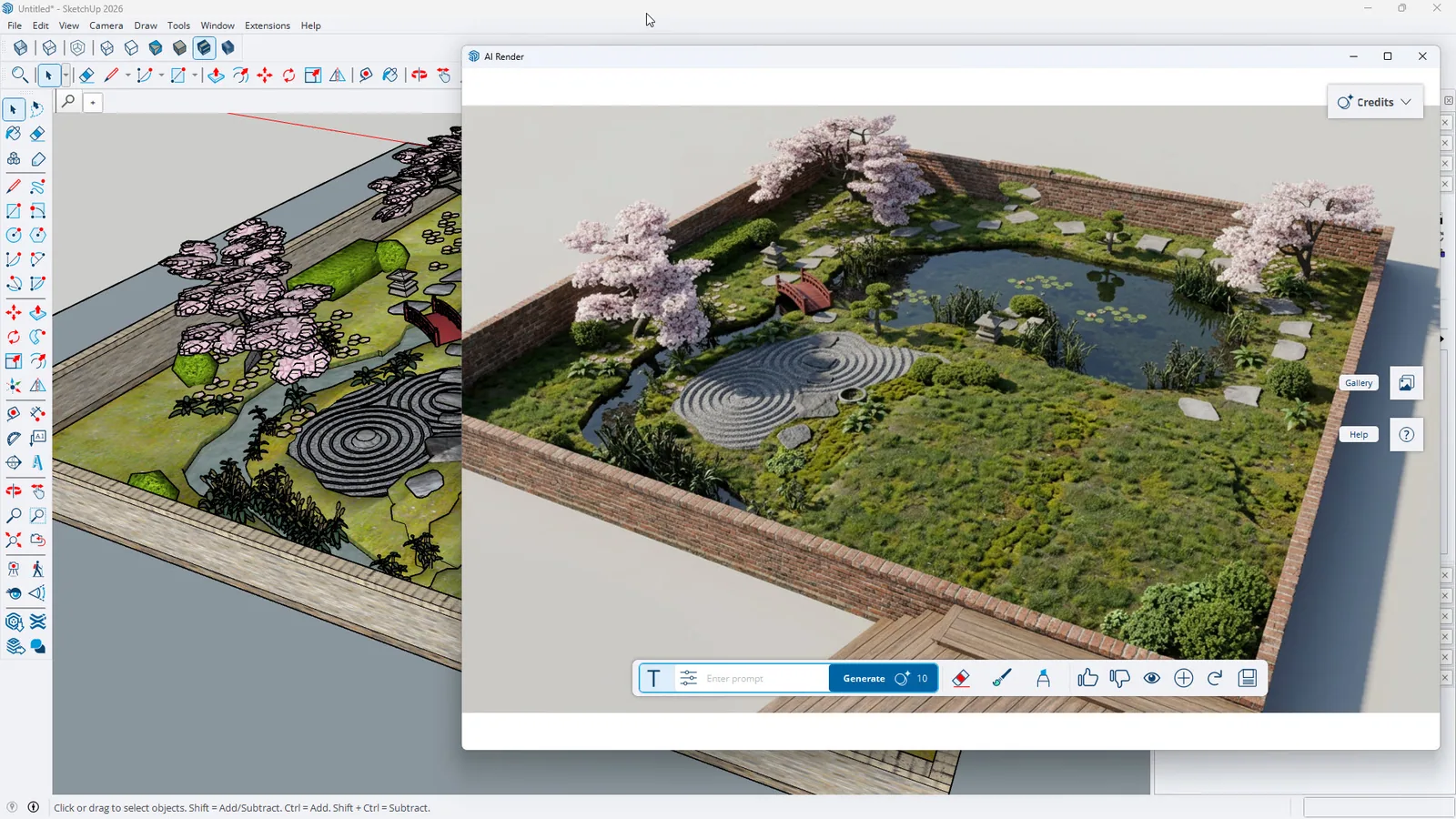Activate the Walk tool
This screenshot has height=819, width=1456.
tap(37, 569)
